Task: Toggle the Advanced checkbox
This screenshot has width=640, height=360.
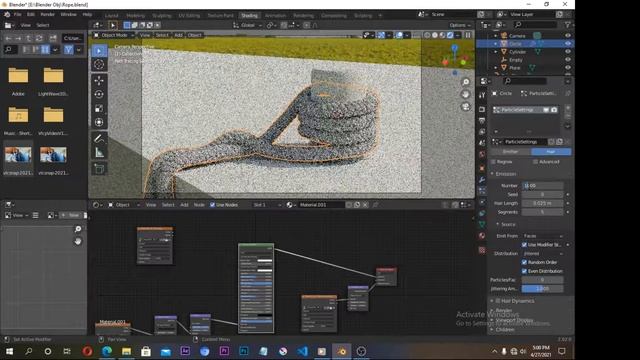Action: (536, 162)
